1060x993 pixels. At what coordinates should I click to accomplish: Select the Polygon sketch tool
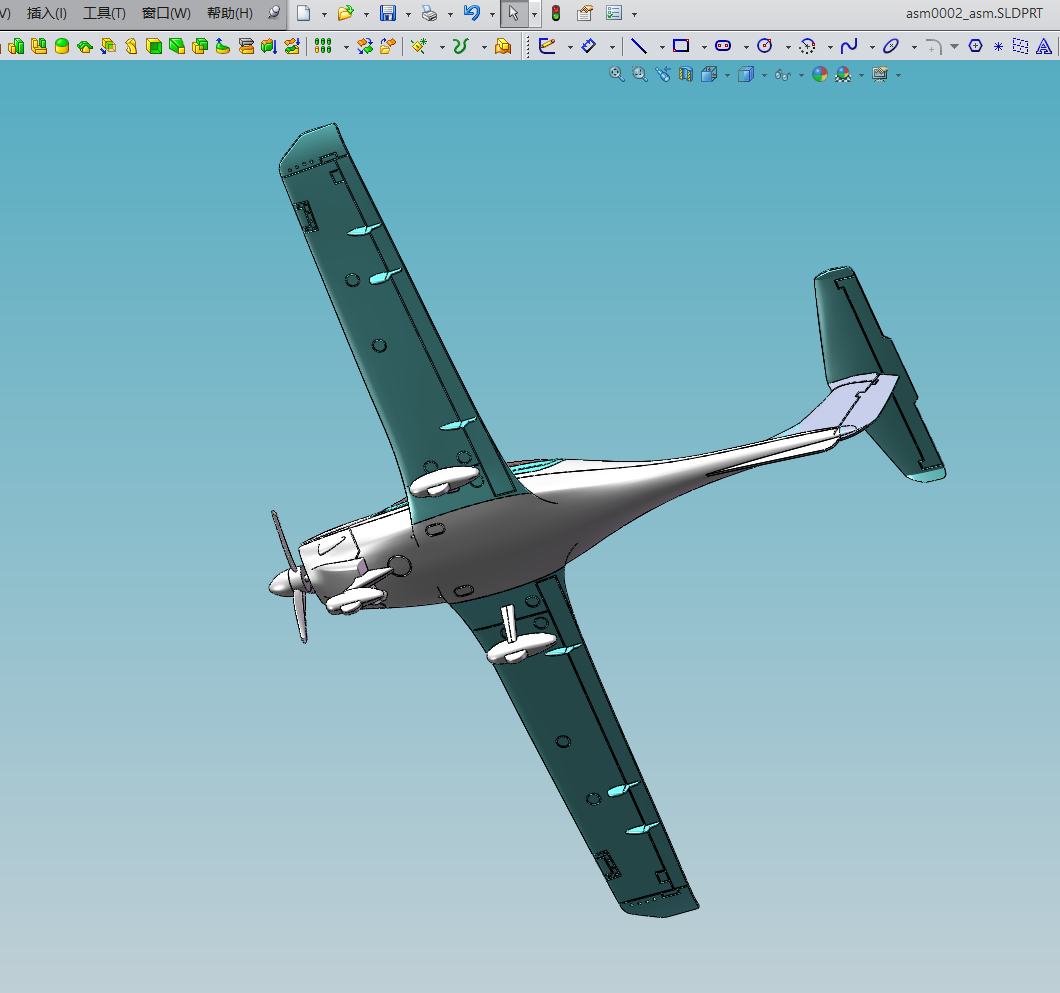click(975, 46)
